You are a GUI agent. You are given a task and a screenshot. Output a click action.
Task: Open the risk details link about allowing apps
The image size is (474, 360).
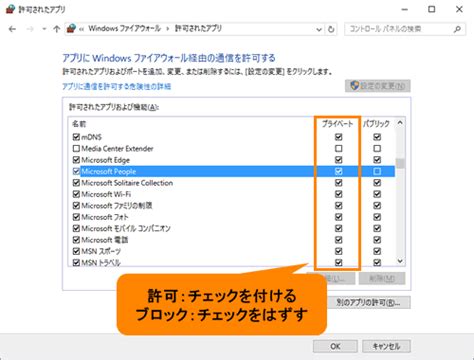click(117, 86)
